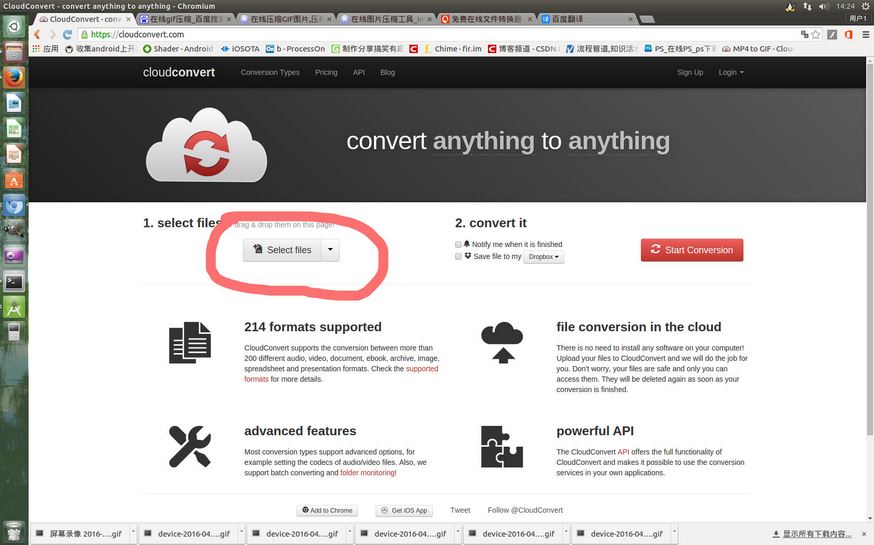Click the documents icon beside 214 formats supported
This screenshot has width=874, height=545.
click(190, 343)
